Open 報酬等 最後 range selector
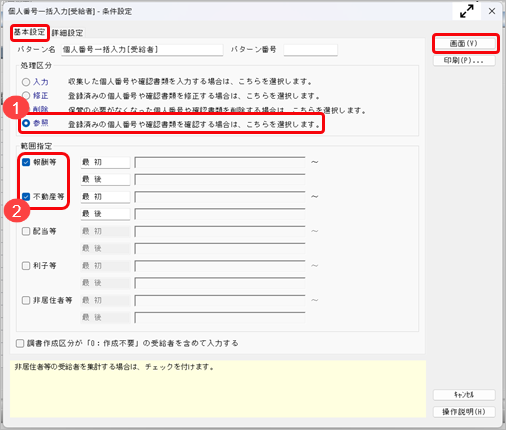 105,179
